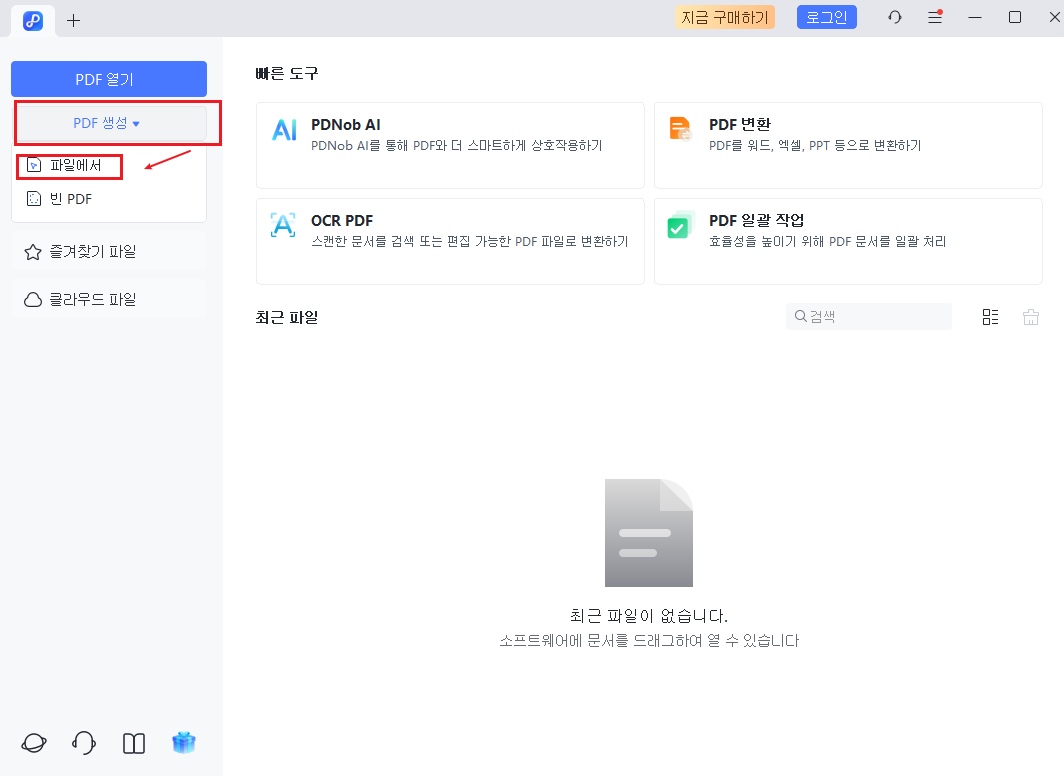Screen dimensions: 1064x776
Task: Click the PDF 열기 button
Action: pyautogui.click(x=108, y=79)
